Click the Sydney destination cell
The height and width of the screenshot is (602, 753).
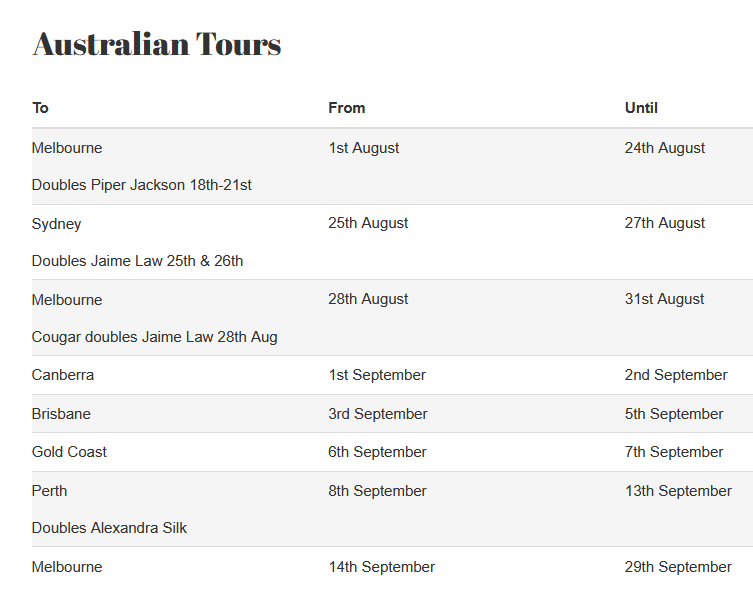[x=57, y=223]
